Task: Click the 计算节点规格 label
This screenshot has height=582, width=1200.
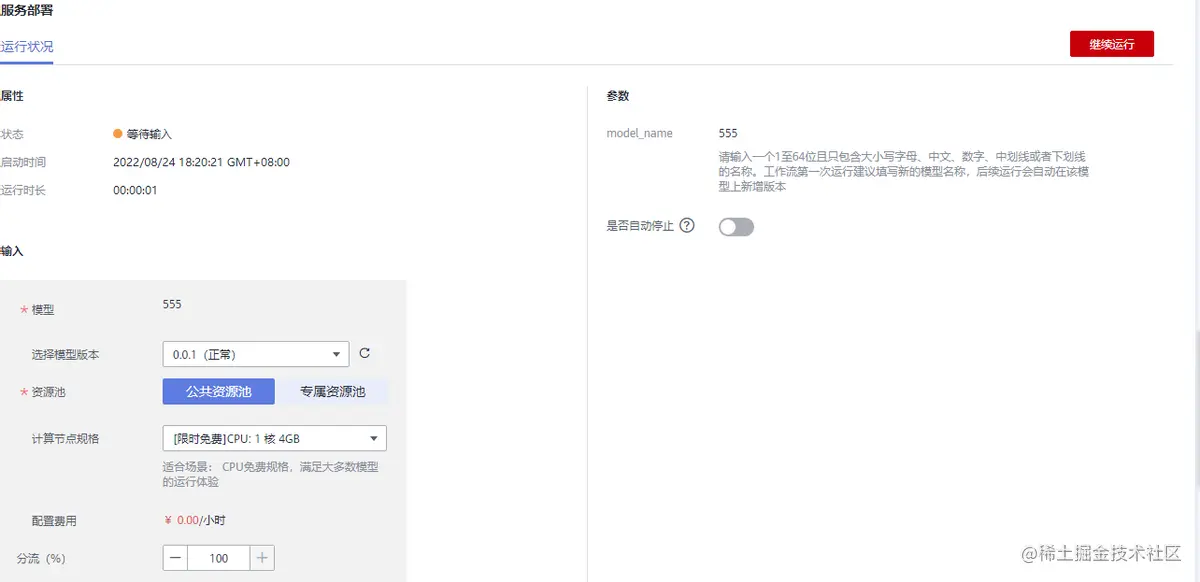Action: tap(65, 438)
